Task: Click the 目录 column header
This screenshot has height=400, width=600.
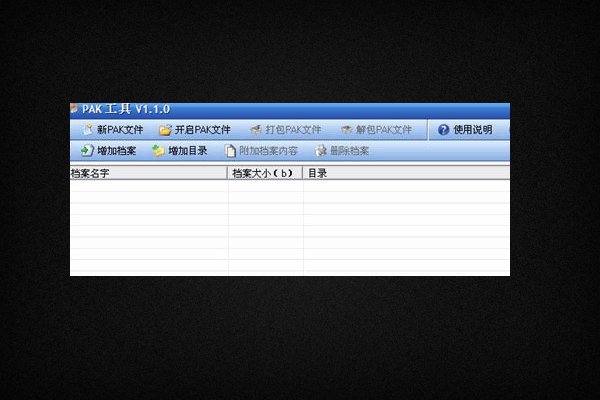Action: [x=406, y=173]
